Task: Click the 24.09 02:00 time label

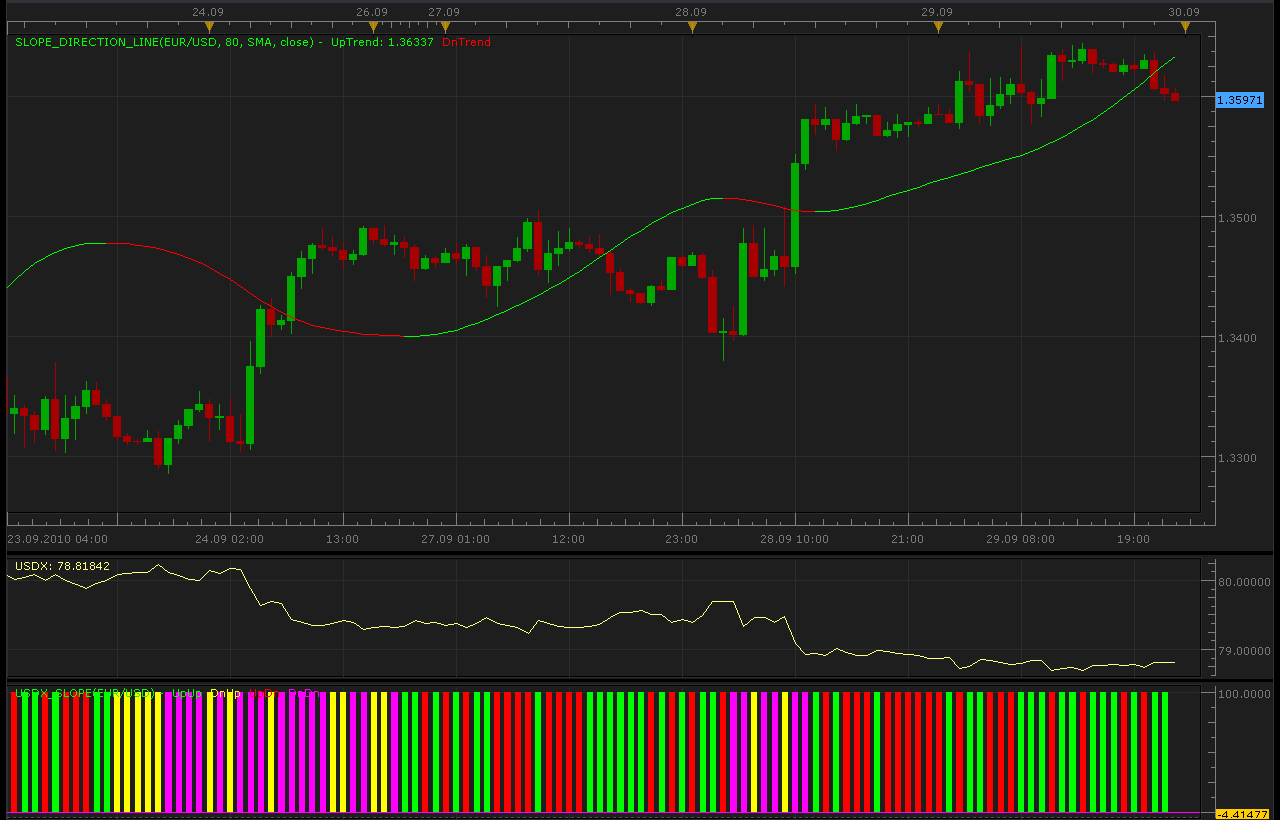Action: tap(230, 539)
